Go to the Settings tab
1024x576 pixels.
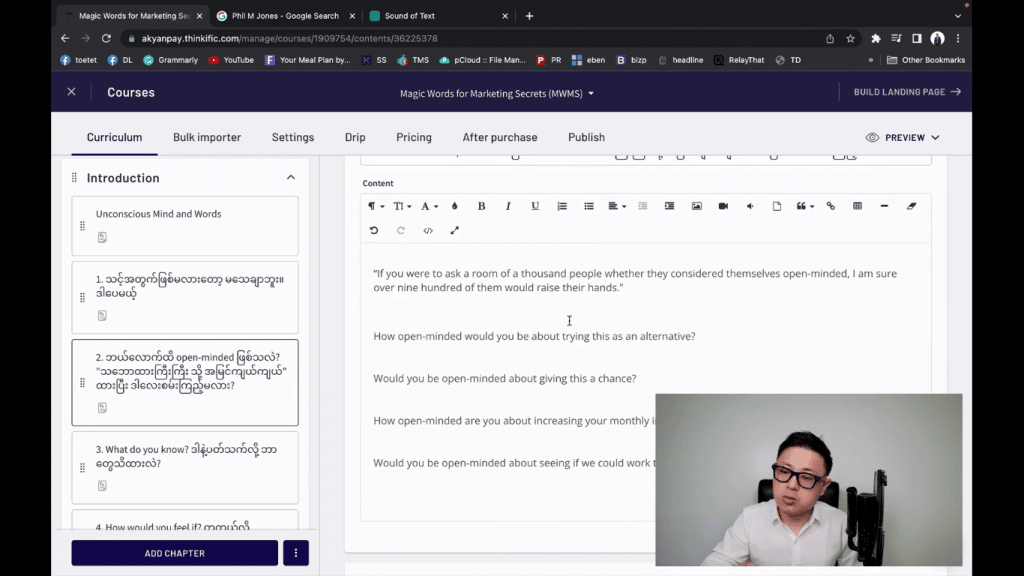[293, 137]
